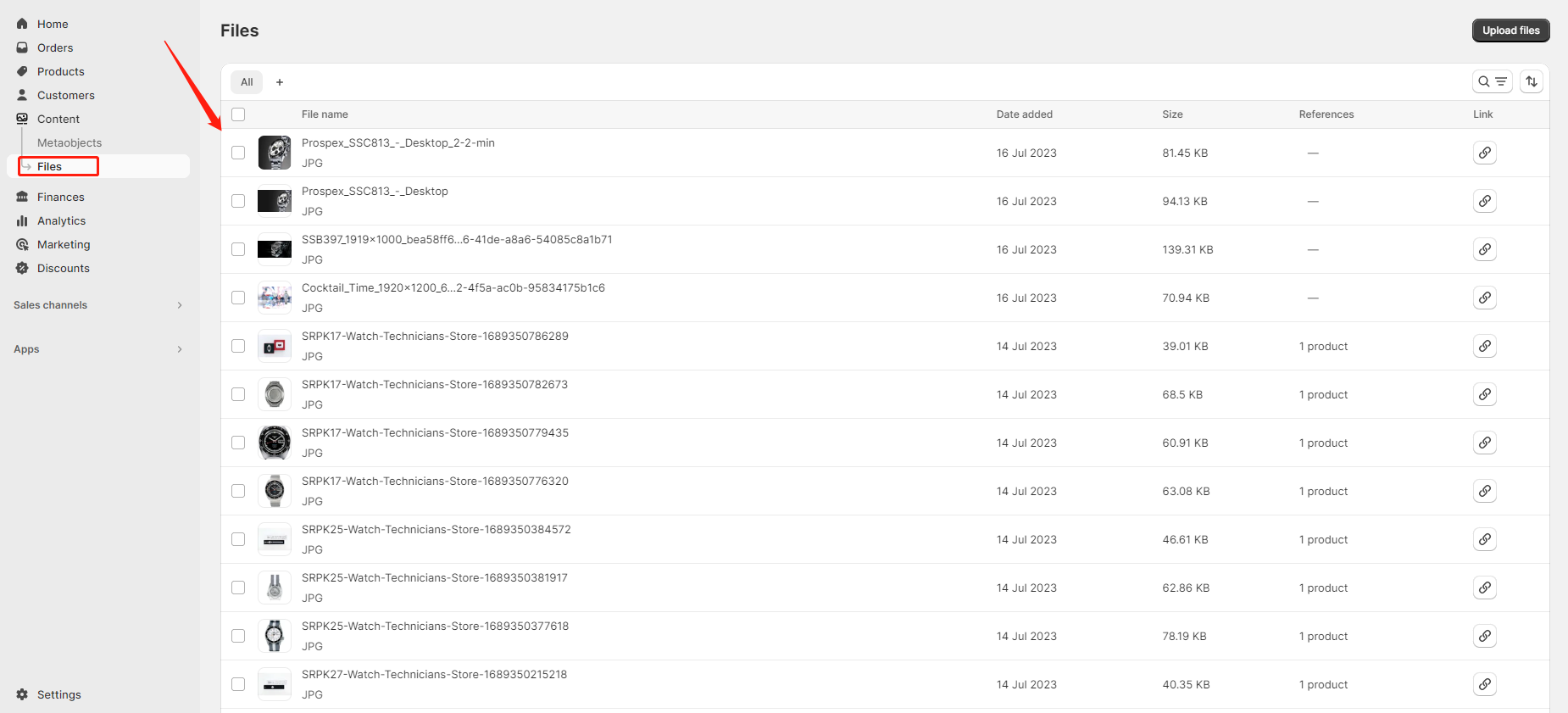The height and width of the screenshot is (713, 1568).
Task: Click file name SRPK17-Watch-Technicians-Store-1689350776320
Action: tap(435, 481)
